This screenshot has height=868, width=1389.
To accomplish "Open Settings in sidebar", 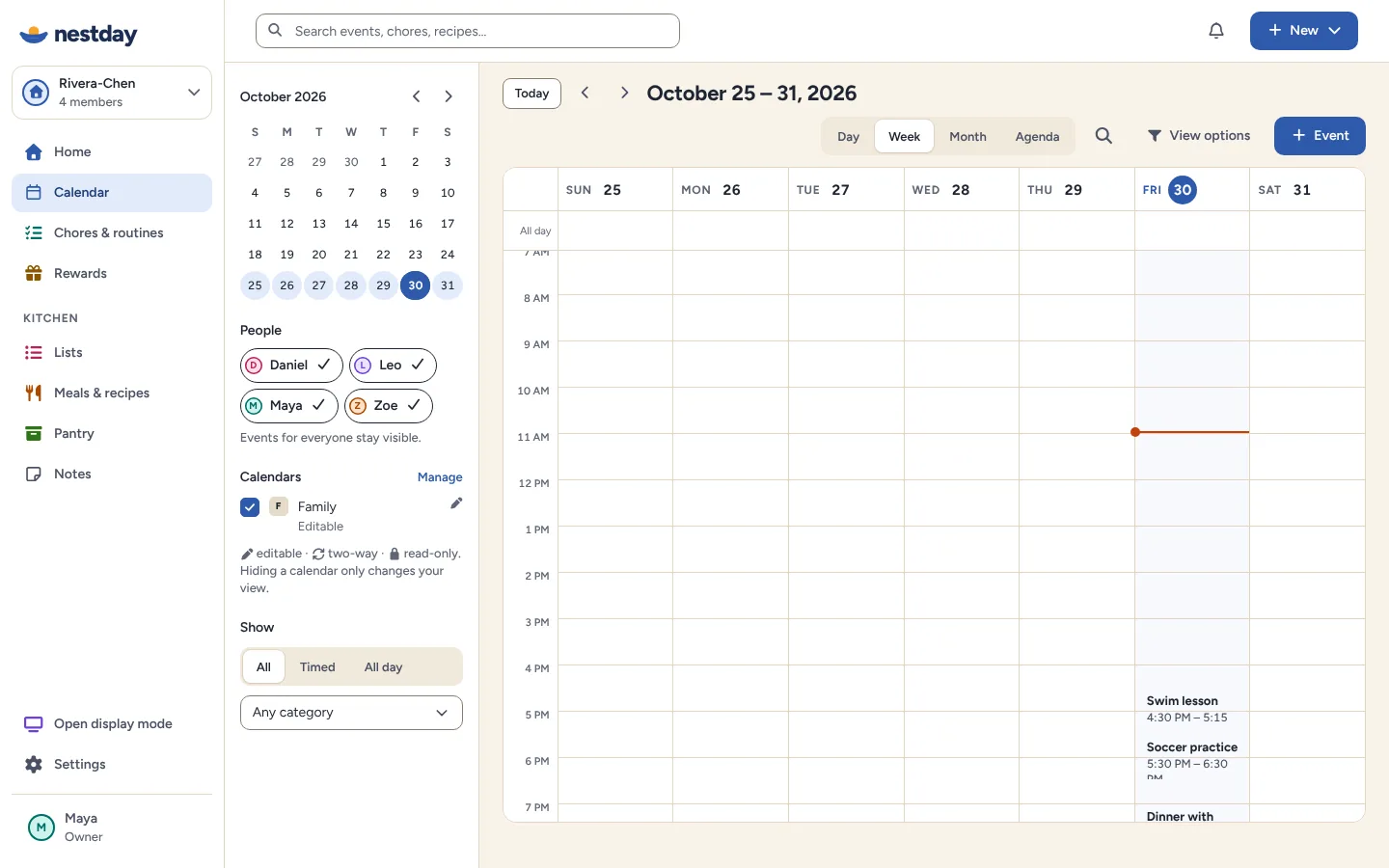I will tap(112, 765).
